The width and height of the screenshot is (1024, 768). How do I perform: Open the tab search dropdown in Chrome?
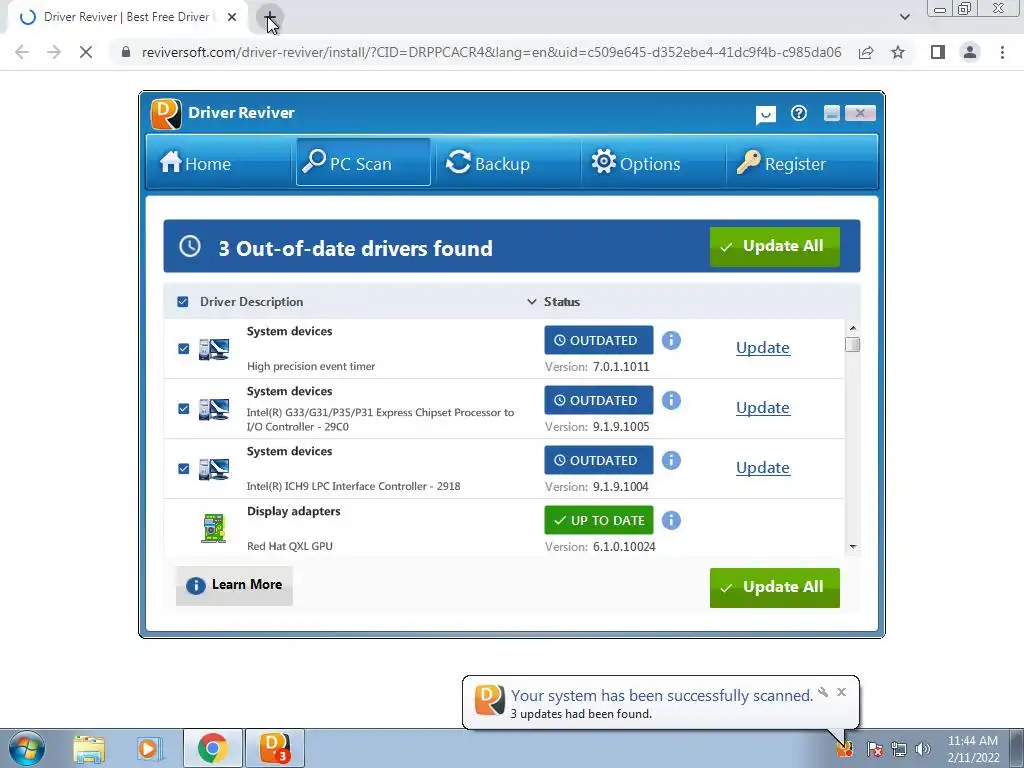pos(904,17)
